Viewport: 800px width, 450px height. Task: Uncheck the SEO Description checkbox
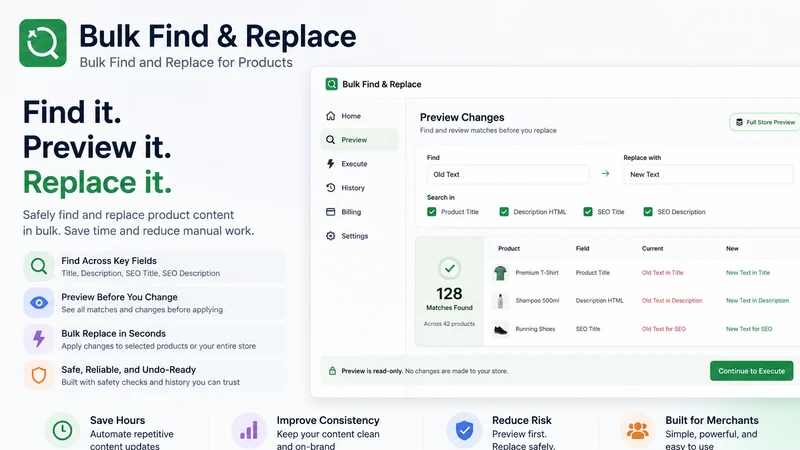(x=648, y=212)
